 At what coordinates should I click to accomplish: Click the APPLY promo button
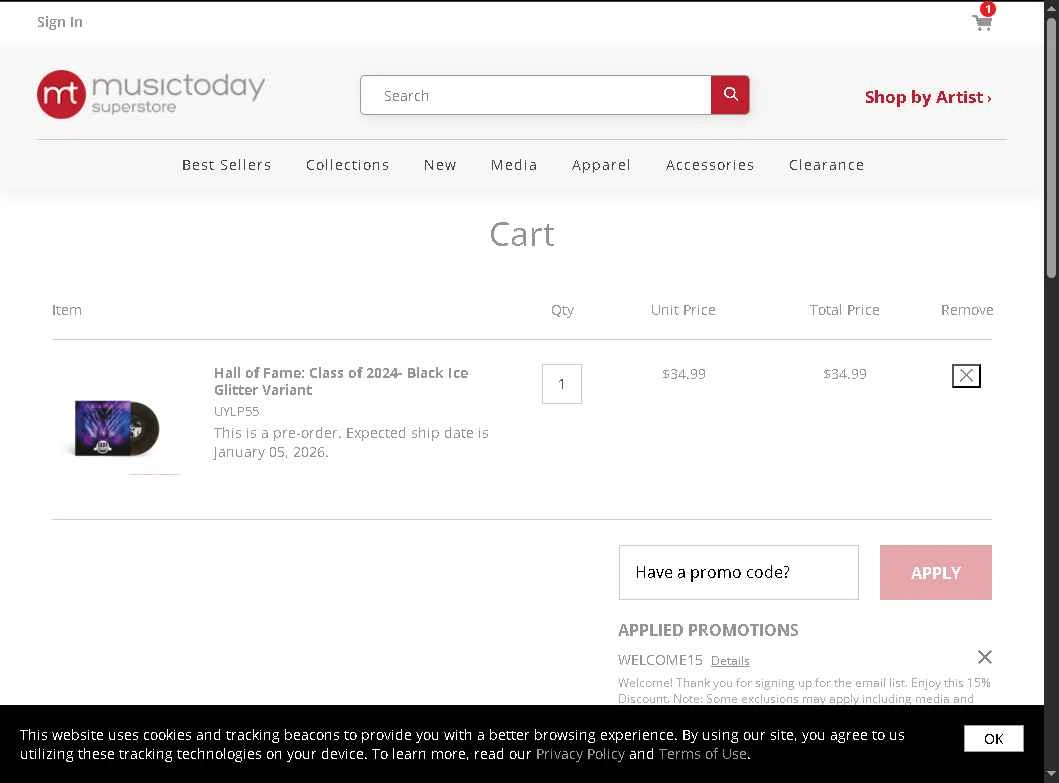935,572
